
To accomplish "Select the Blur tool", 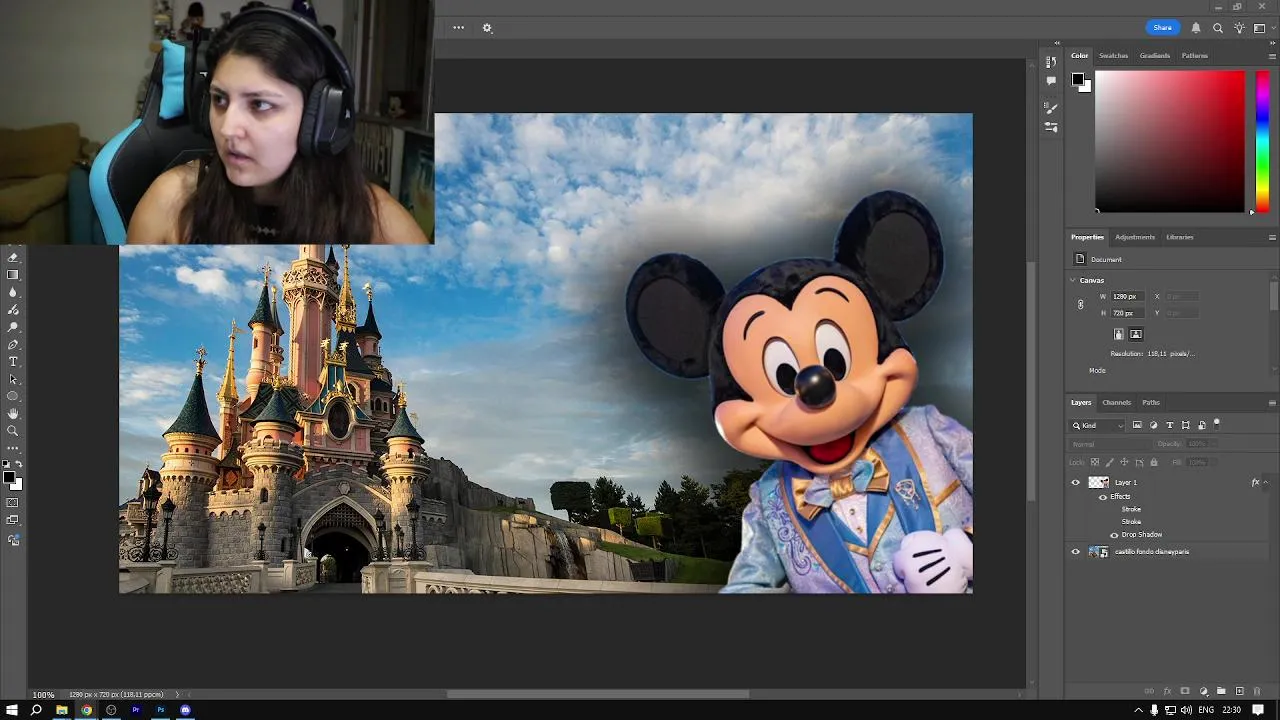I will 13,292.
